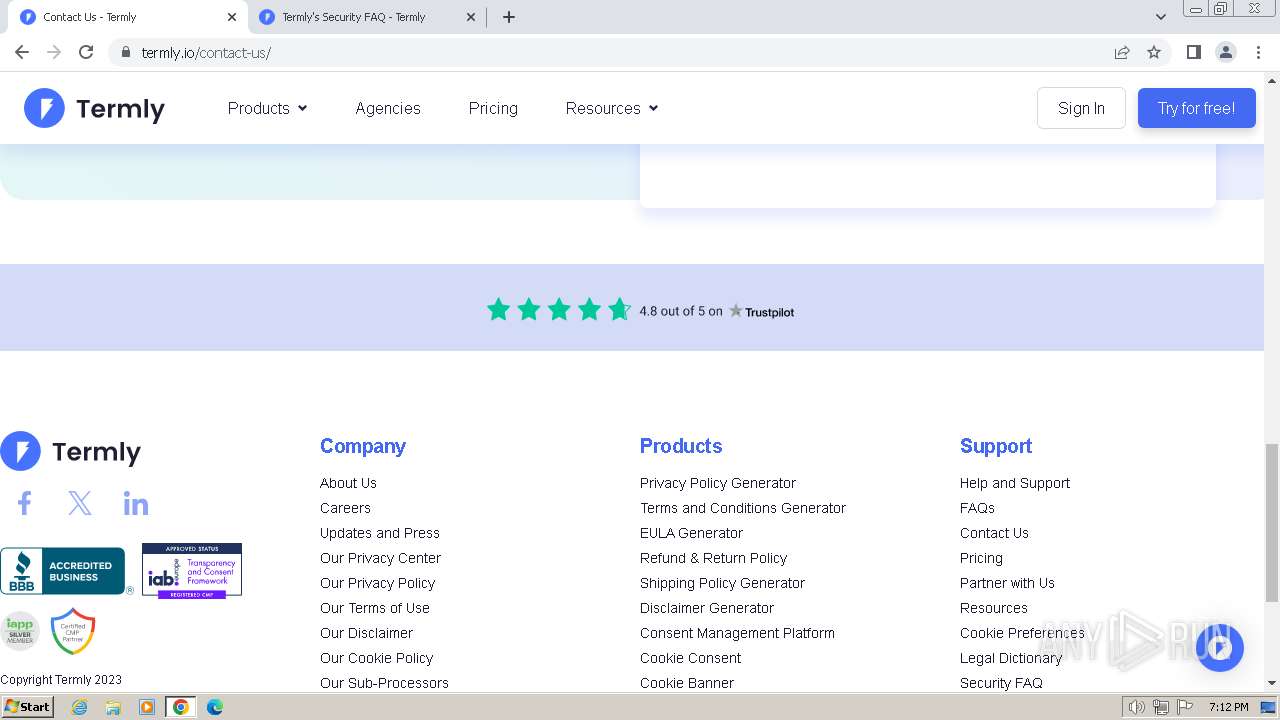Open the Chrome three-dot menu
The image size is (1280, 720).
(1258, 52)
